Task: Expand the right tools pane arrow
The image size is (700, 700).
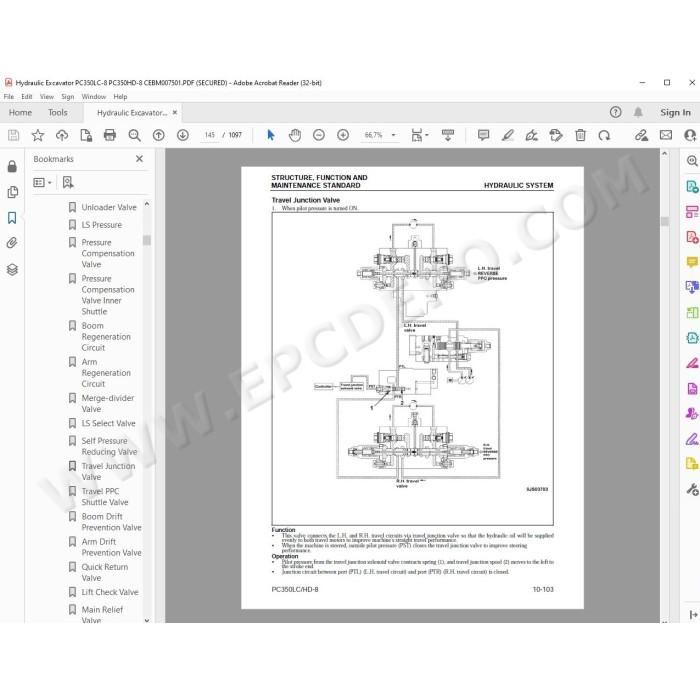Action: click(x=693, y=615)
